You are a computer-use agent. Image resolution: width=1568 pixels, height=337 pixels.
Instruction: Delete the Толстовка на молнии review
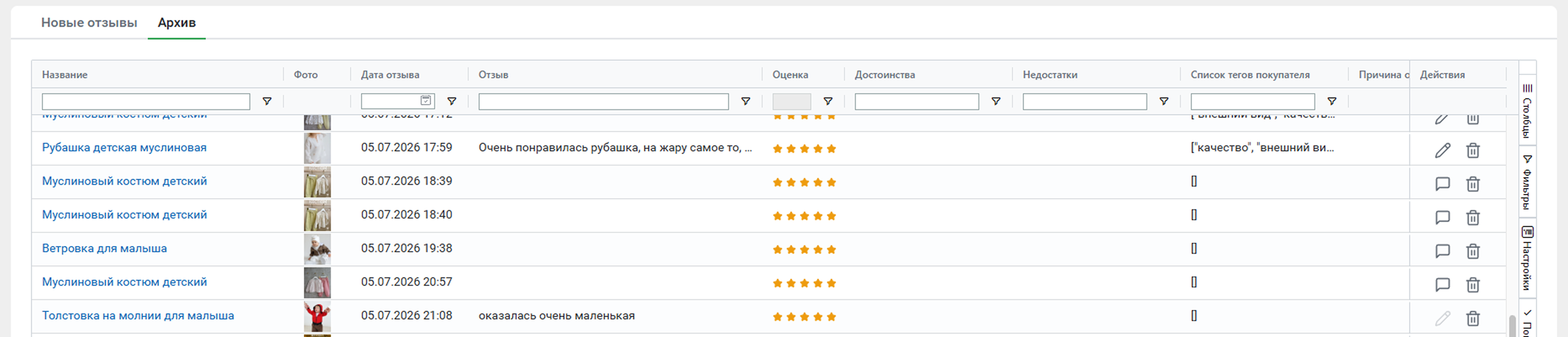[x=1473, y=318]
